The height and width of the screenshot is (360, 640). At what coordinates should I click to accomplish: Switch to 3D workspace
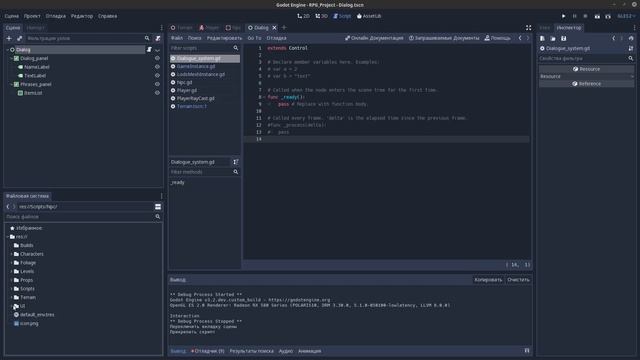coord(321,16)
